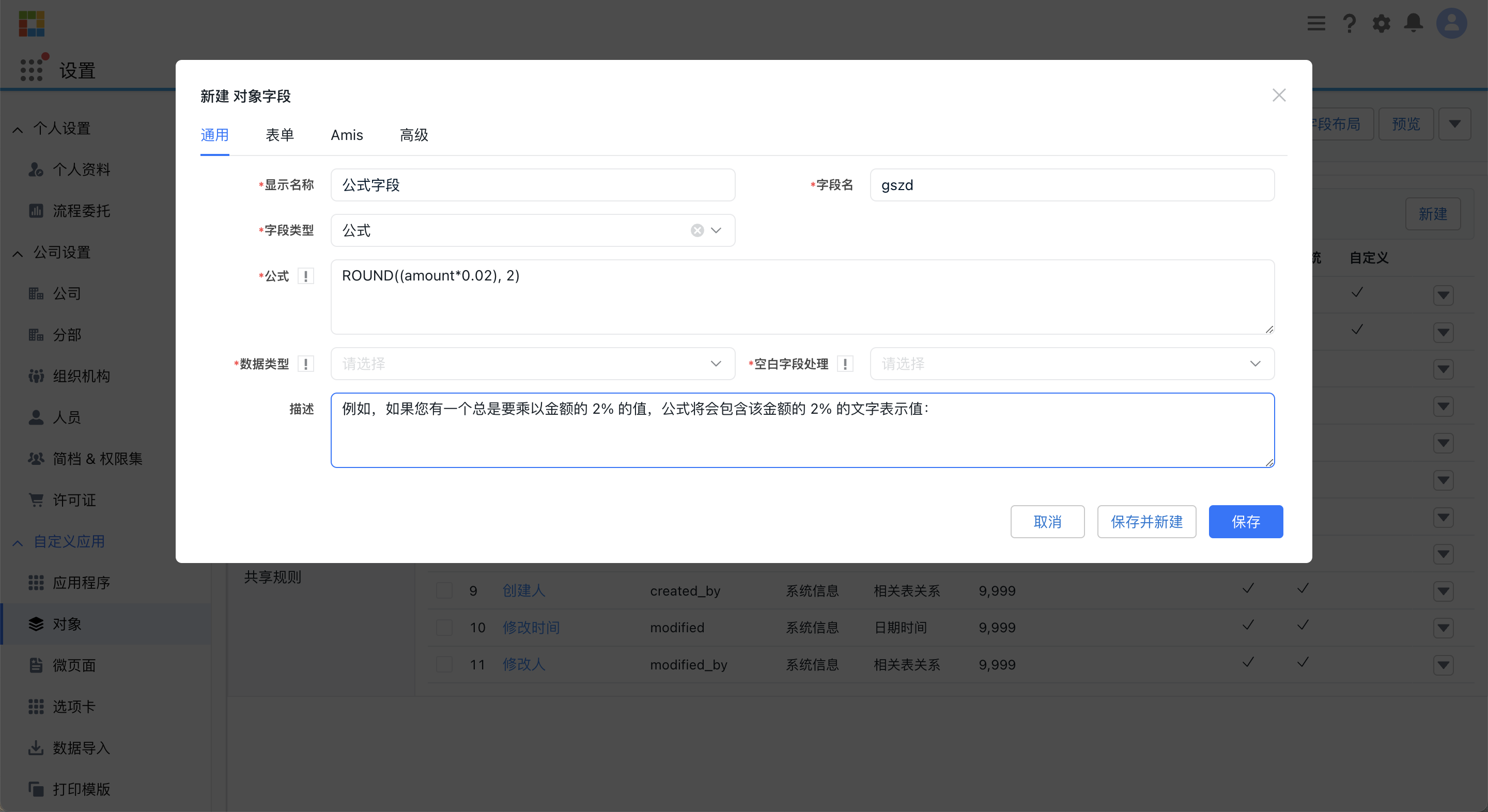Click the 公式 warning icon
The image size is (1488, 812).
306,274
